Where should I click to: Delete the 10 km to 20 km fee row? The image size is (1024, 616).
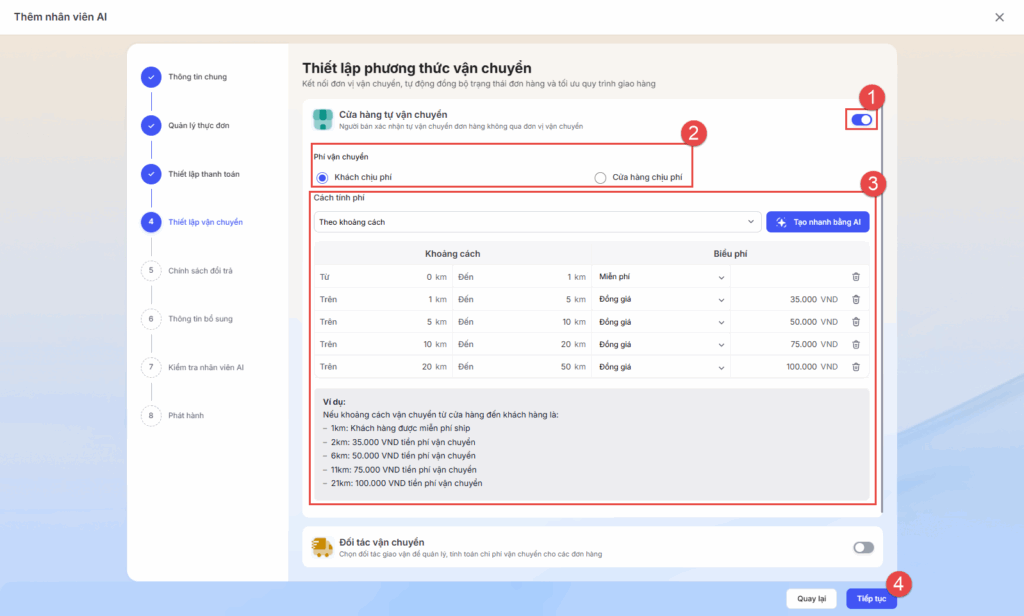[x=856, y=344]
